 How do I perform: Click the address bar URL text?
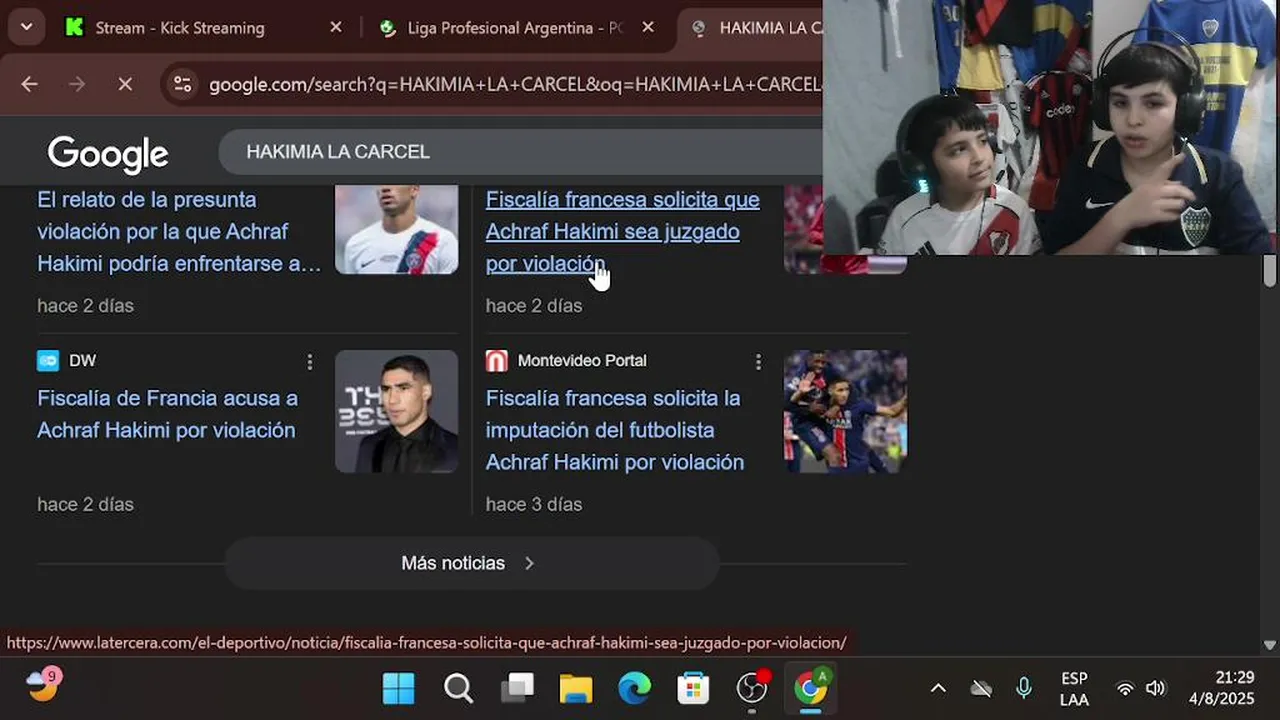[x=514, y=85]
